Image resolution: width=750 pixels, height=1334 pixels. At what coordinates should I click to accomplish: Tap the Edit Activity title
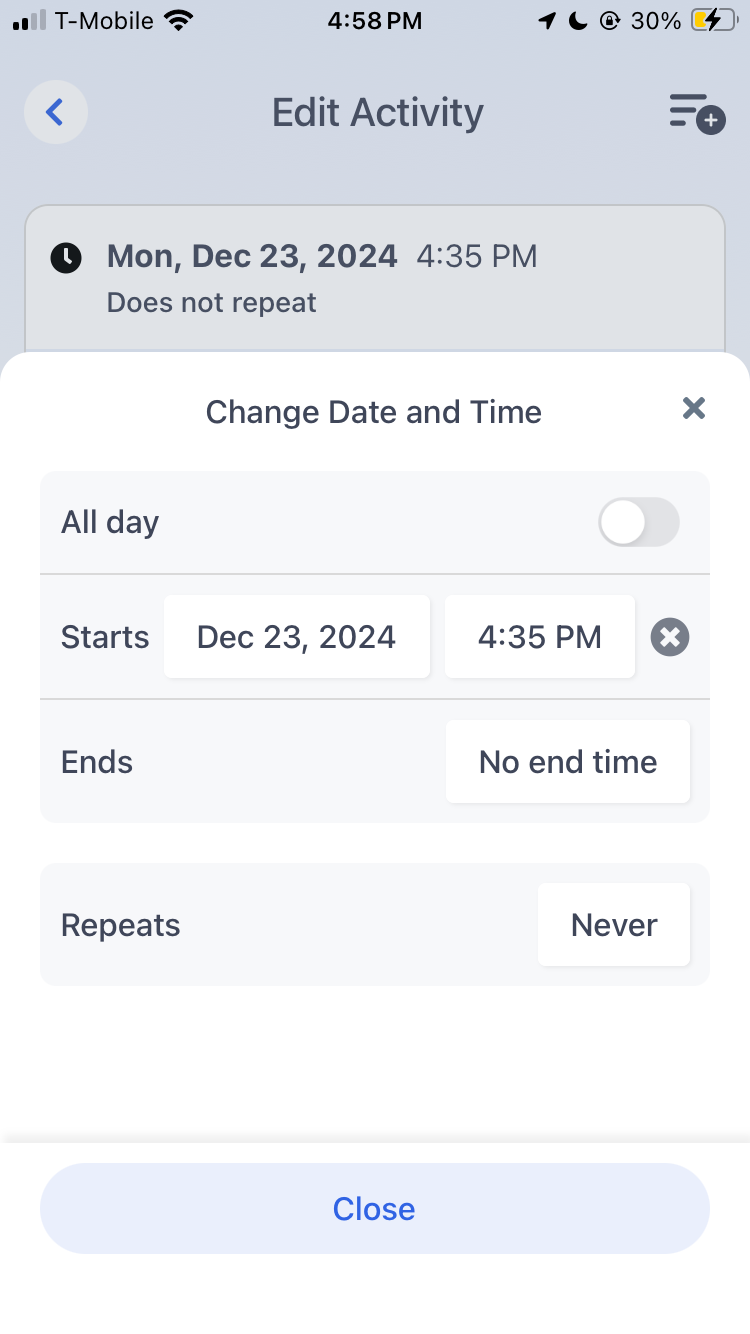(378, 112)
